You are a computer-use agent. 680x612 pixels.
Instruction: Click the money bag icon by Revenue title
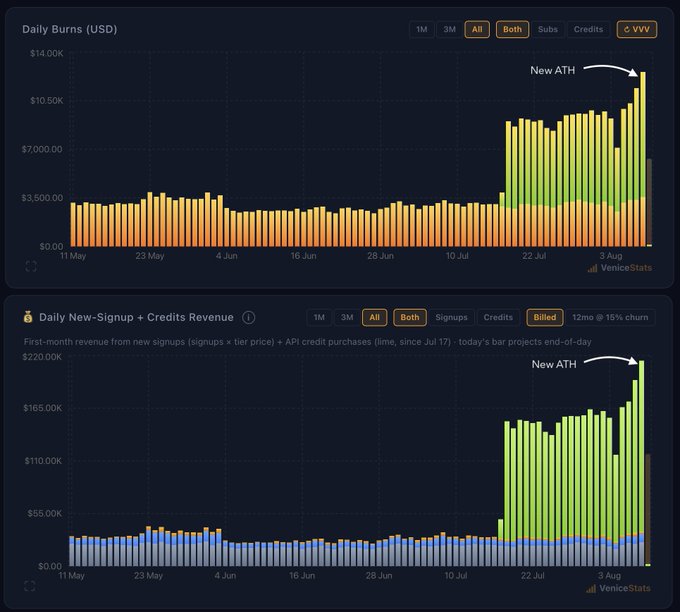28,317
